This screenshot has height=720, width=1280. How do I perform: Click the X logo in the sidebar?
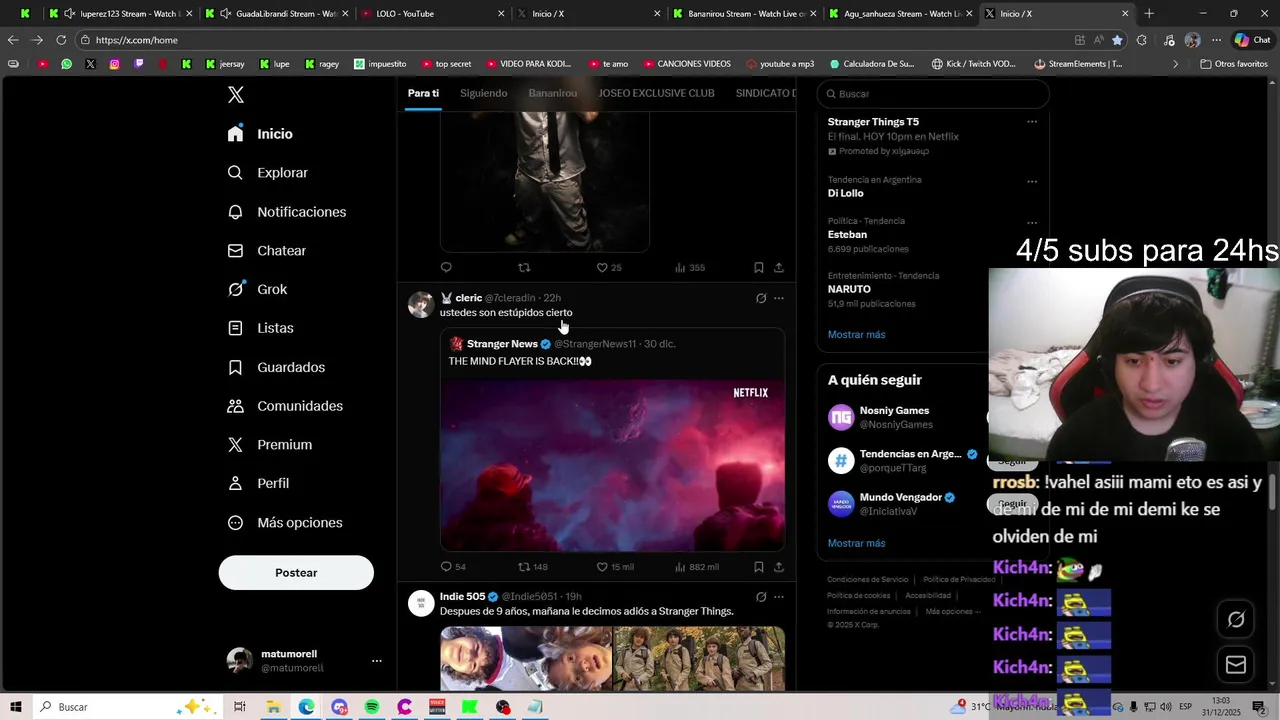236,95
